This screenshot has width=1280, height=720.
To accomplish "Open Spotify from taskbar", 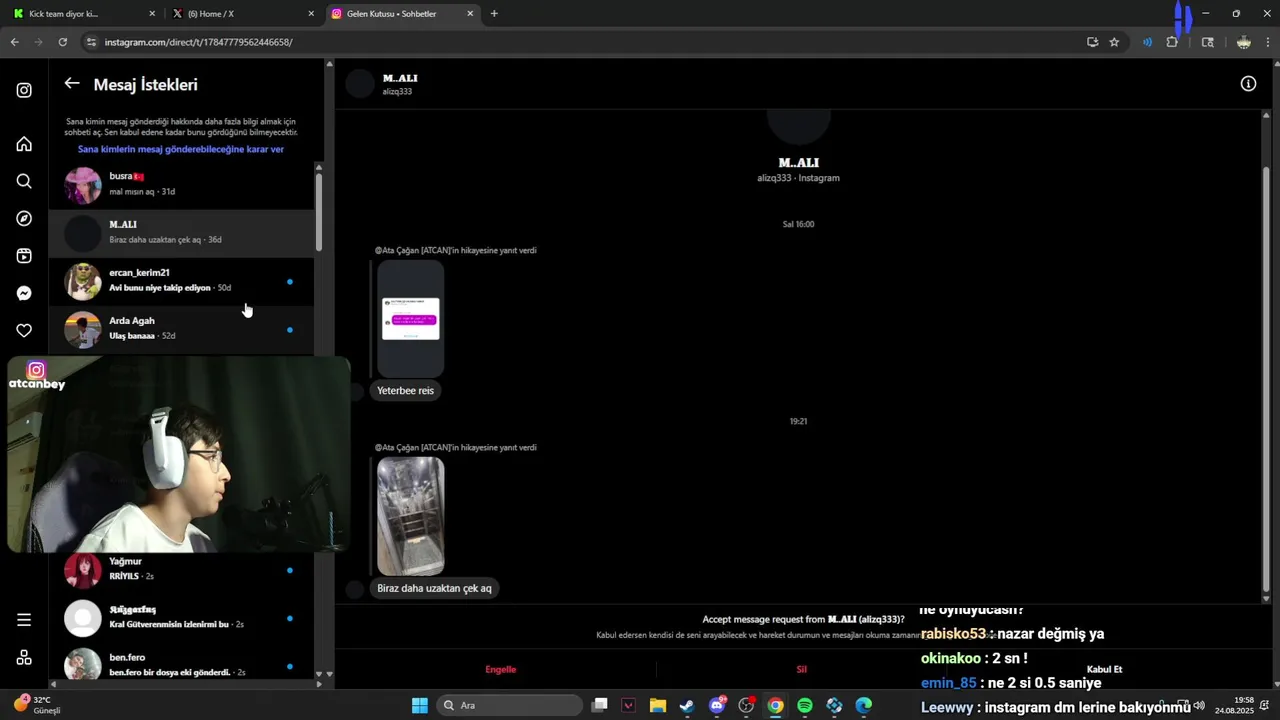I will [805, 706].
